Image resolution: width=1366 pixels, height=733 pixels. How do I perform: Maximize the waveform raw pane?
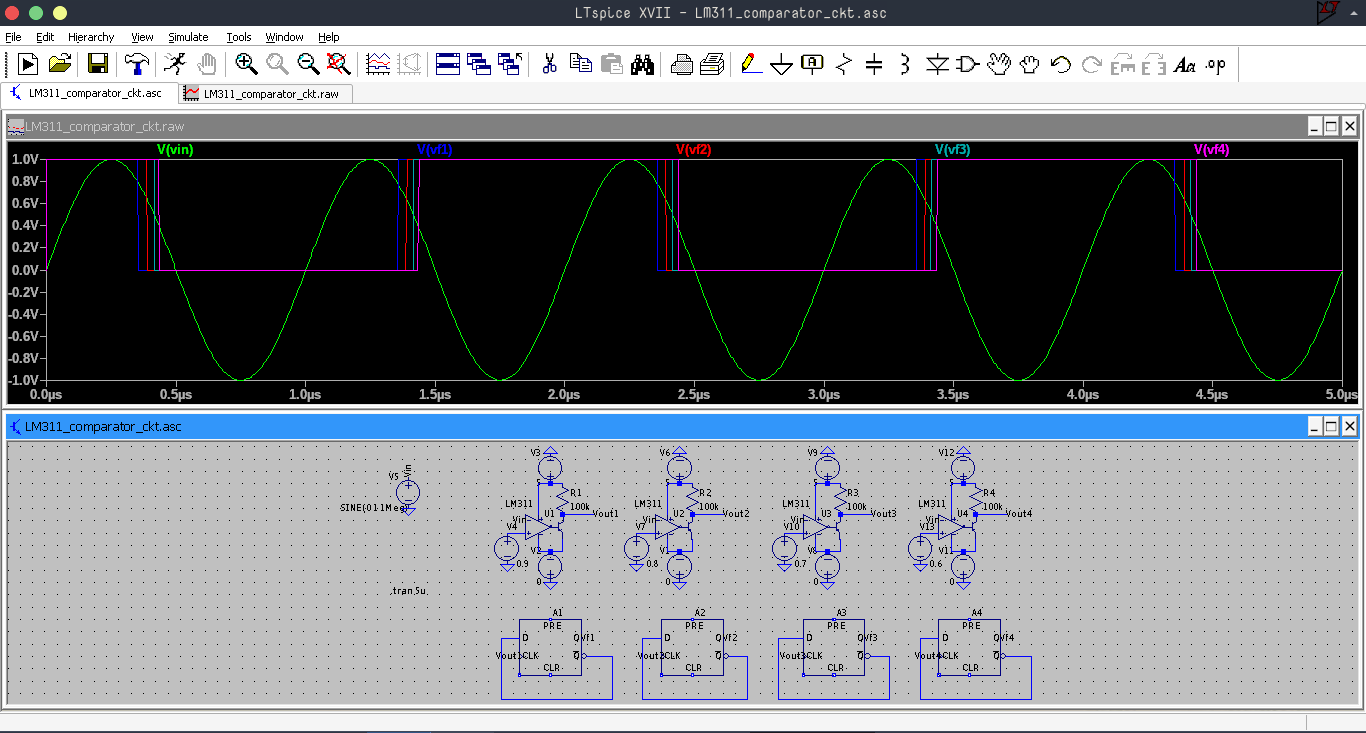pos(1331,126)
